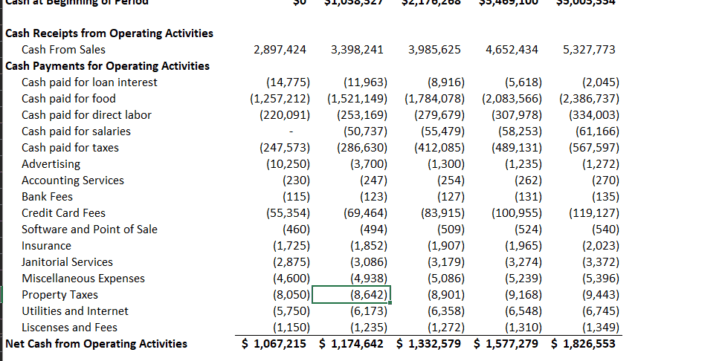The height and width of the screenshot is (361, 722).
Task: Select the empty salaries dash cell
Action: (290, 132)
